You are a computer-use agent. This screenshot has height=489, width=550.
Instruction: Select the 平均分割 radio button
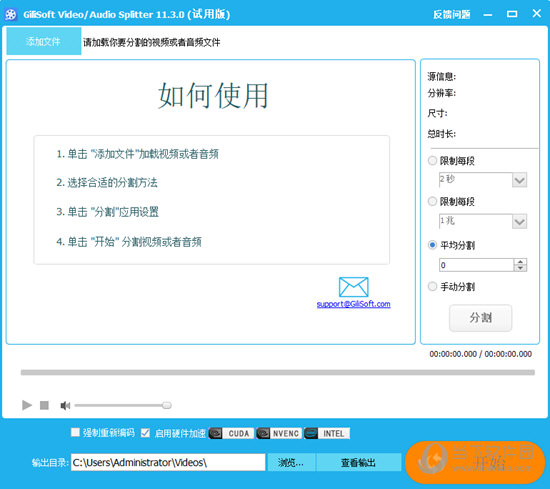tap(432, 245)
